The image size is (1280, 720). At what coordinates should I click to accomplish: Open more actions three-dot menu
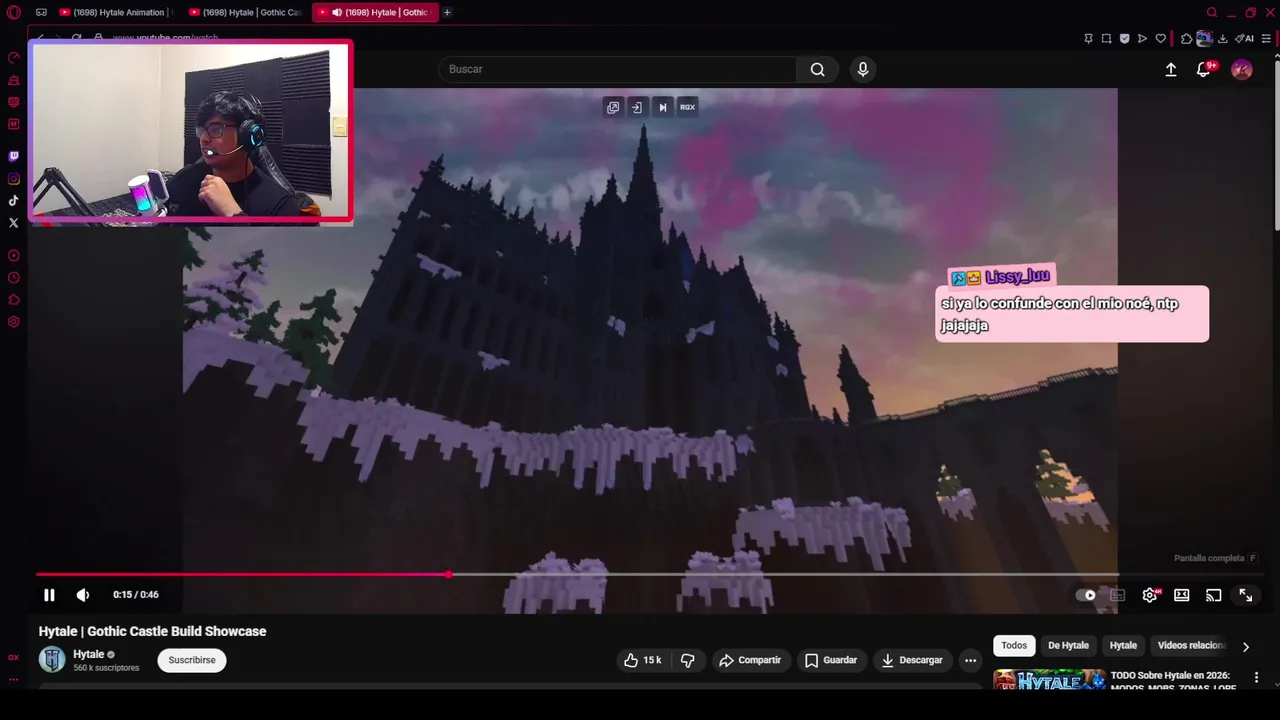point(970,660)
